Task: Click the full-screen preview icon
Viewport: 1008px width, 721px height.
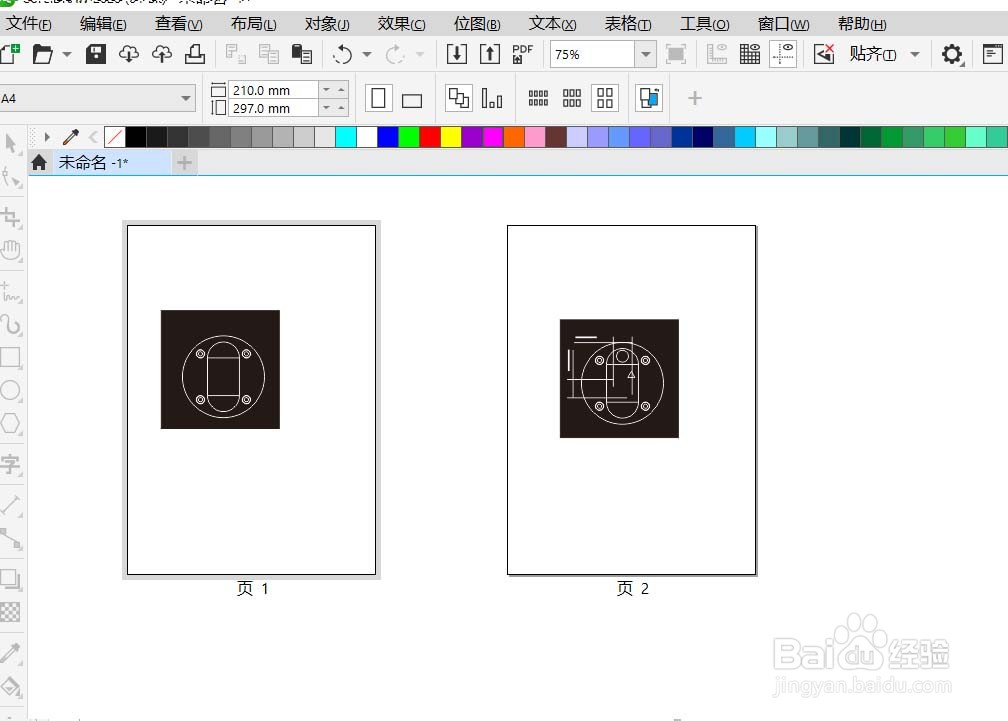Action: tap(676, 54)
